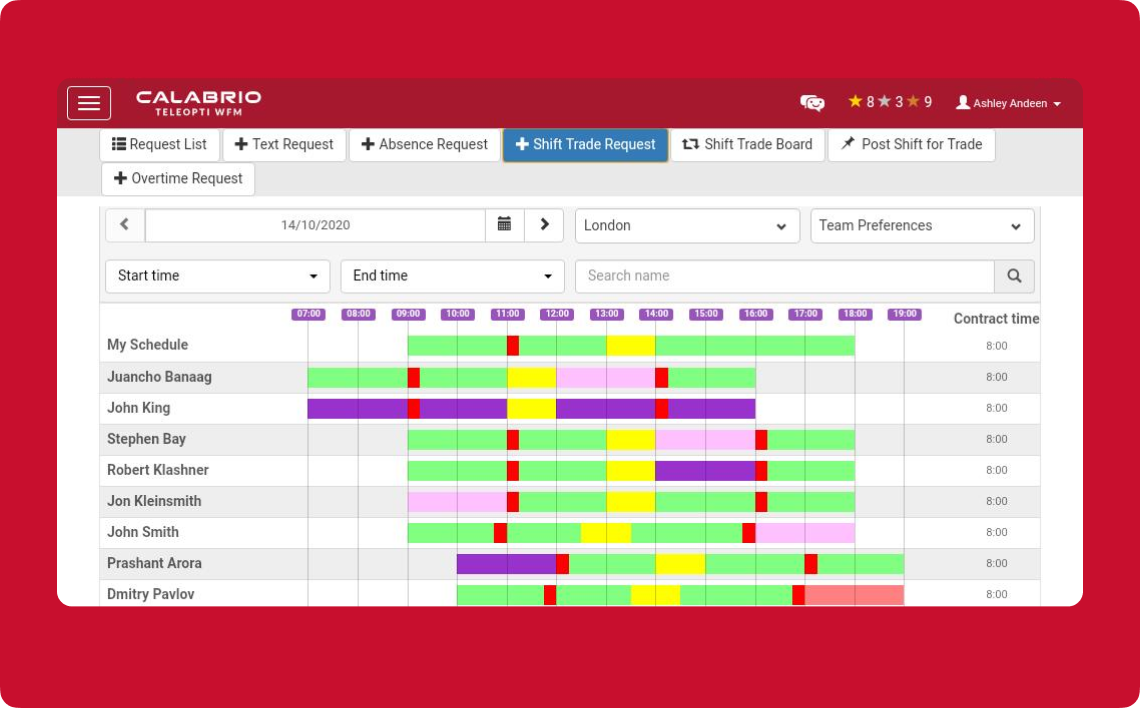Create a new Absence Request
1140x708 pixels.
424,145
